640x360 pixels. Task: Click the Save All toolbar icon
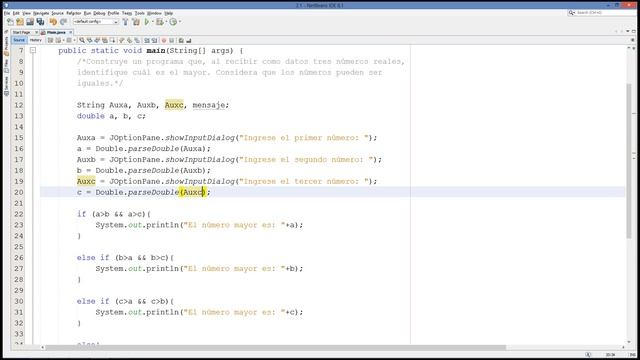[40, 22]
